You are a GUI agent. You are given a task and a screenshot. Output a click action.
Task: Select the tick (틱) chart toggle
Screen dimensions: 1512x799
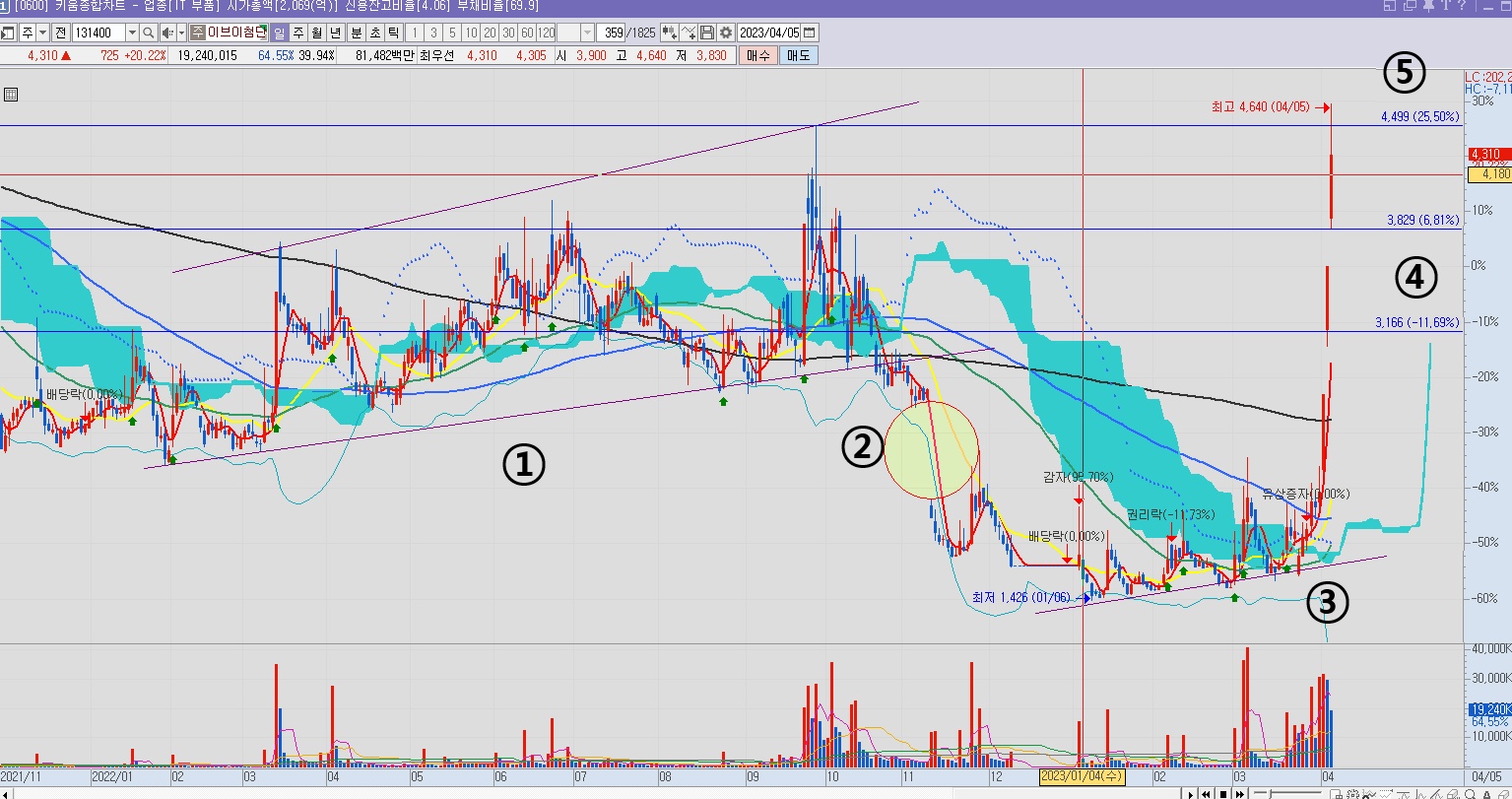(x=394, y=33)
